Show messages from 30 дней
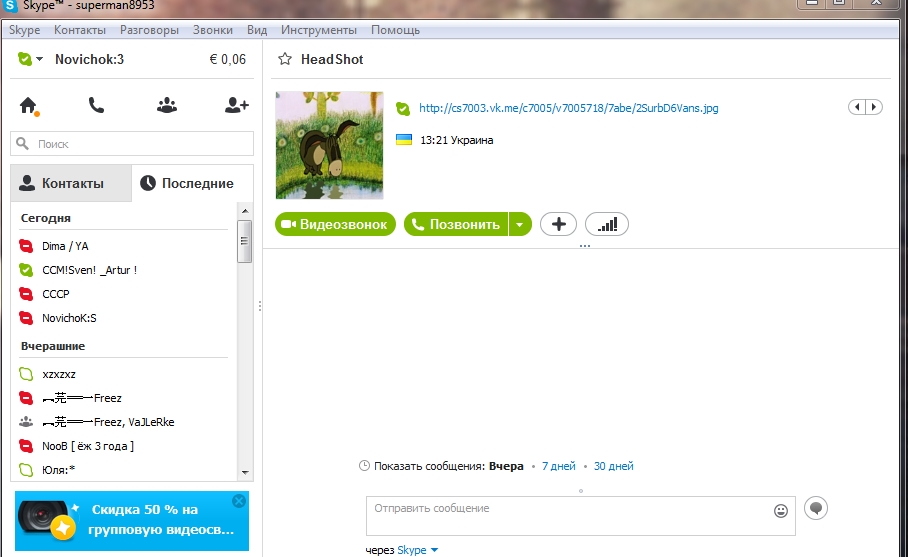Viewport: 908px width, 557px height. click(x=613, y=466)
